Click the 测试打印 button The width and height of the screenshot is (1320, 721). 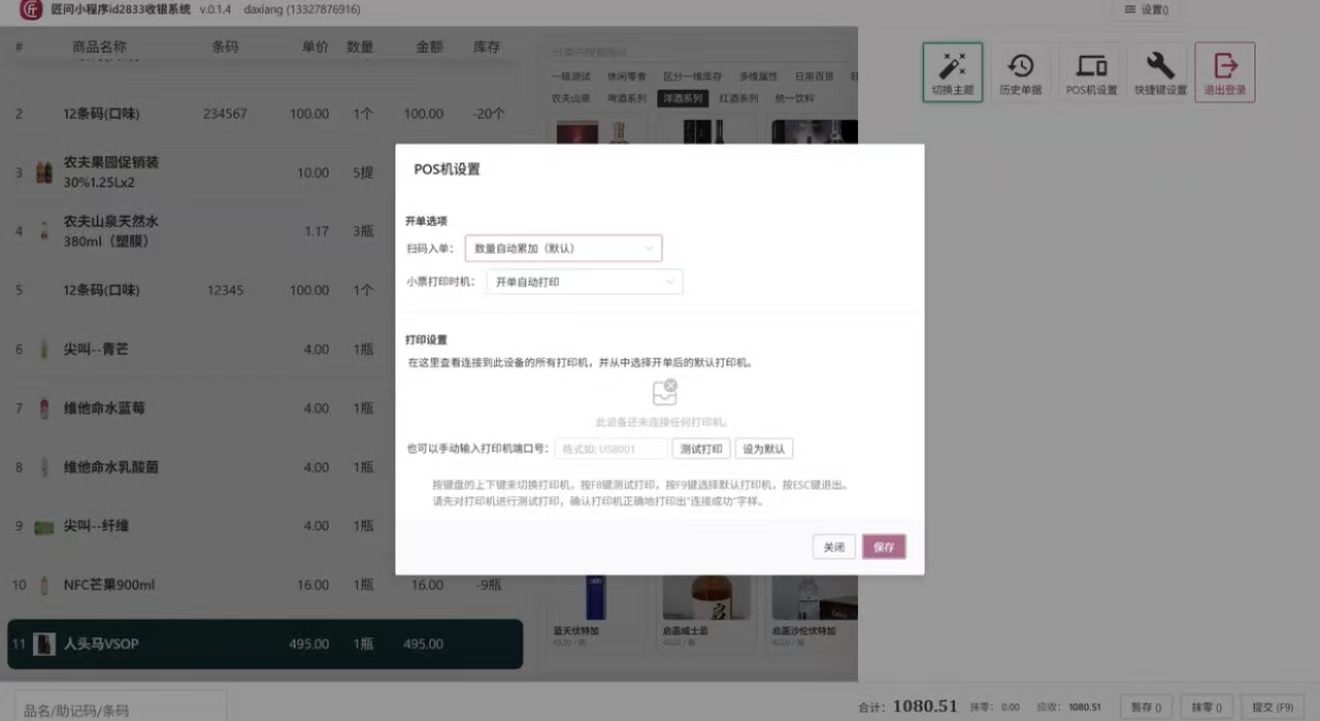click(701, 449)
